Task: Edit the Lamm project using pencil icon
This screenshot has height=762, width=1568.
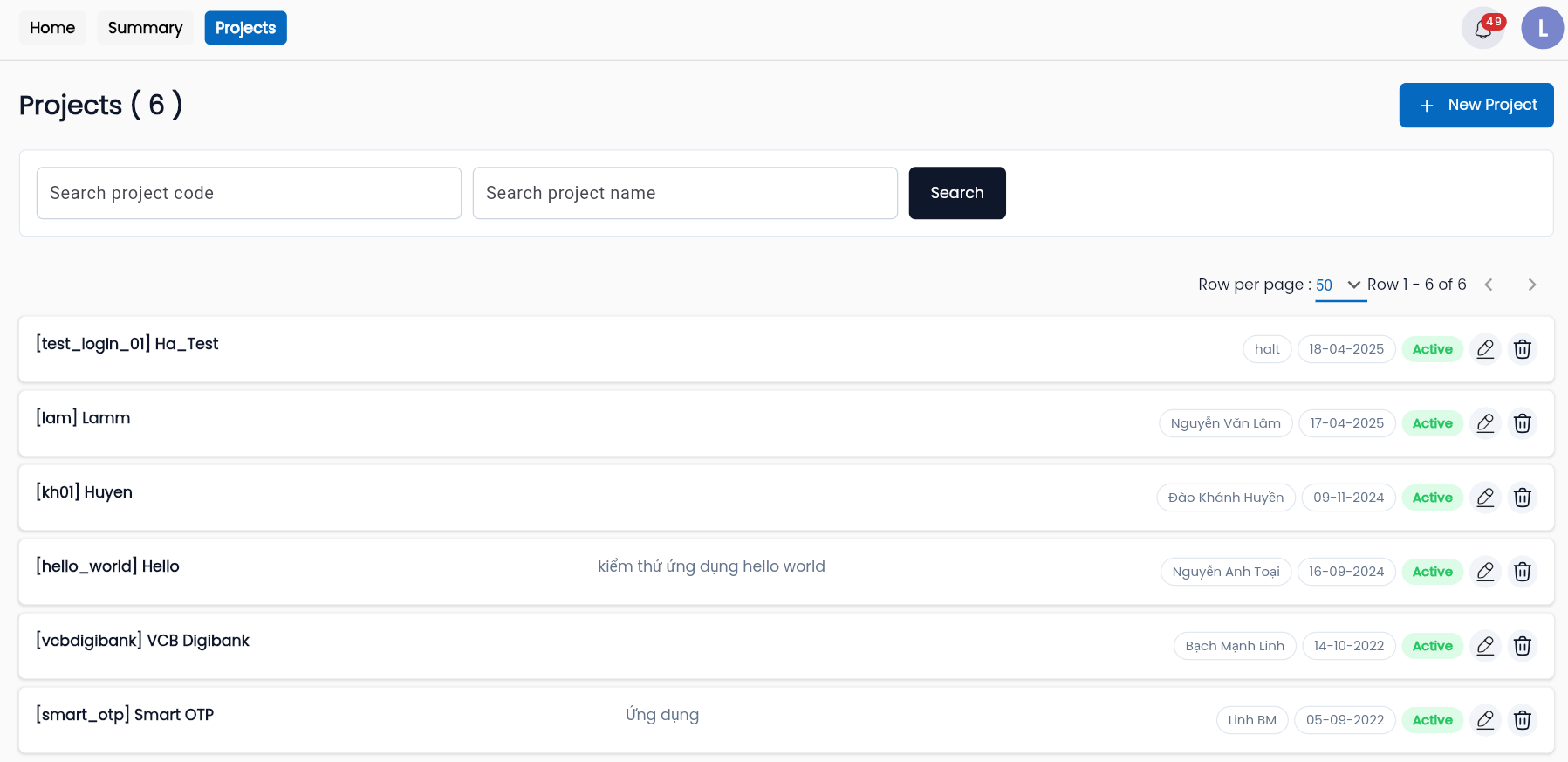Action: 1485,423
